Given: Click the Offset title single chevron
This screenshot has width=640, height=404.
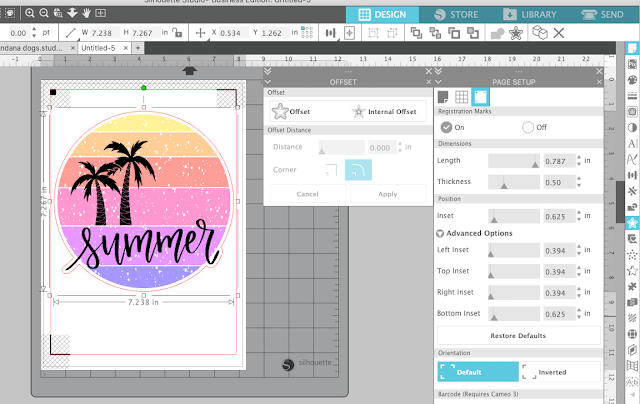Looking at the screenshot, I should [x=267, y=82].
